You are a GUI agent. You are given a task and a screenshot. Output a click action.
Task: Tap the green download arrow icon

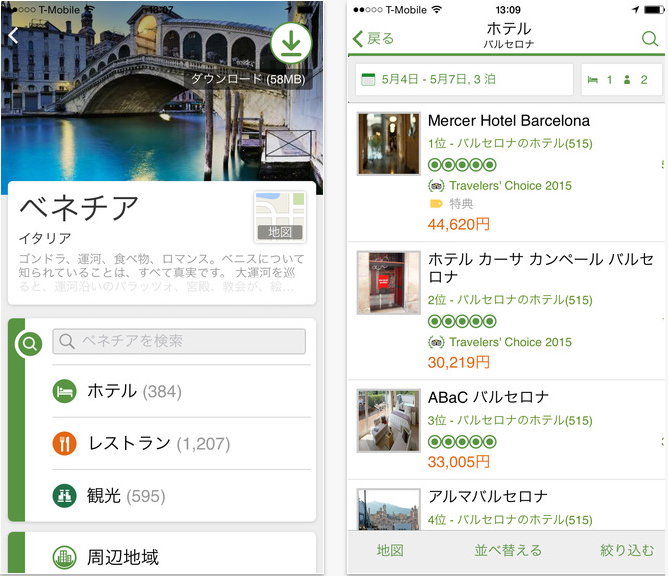coord(291,43)
